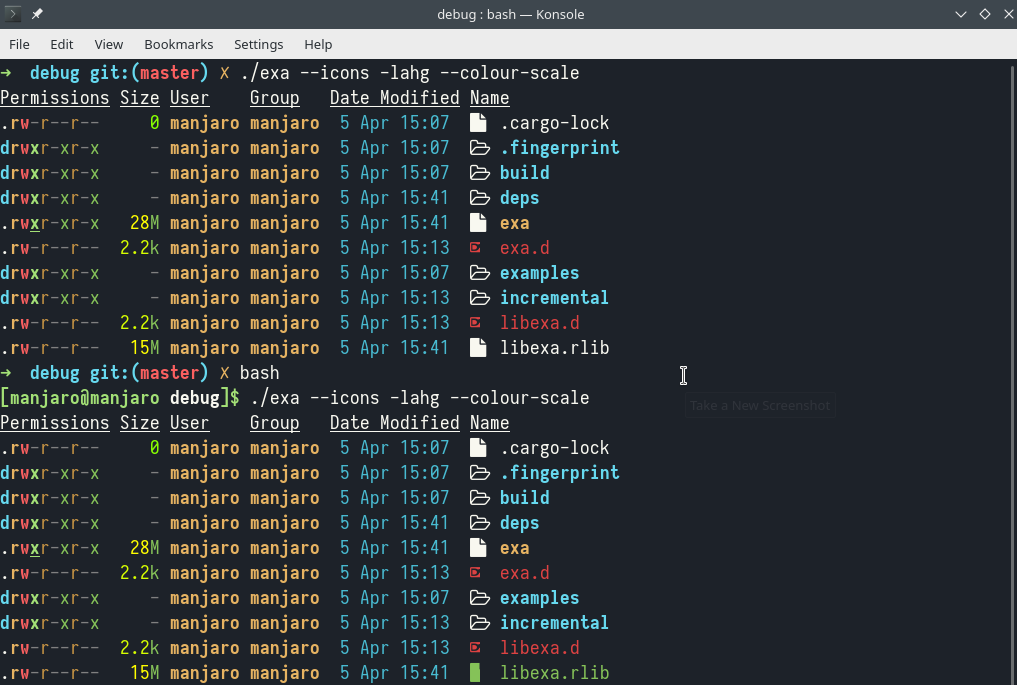Click the Konsole icon in the title bar
Viewport: 1017px width, 685px height.
pos(13,14)
